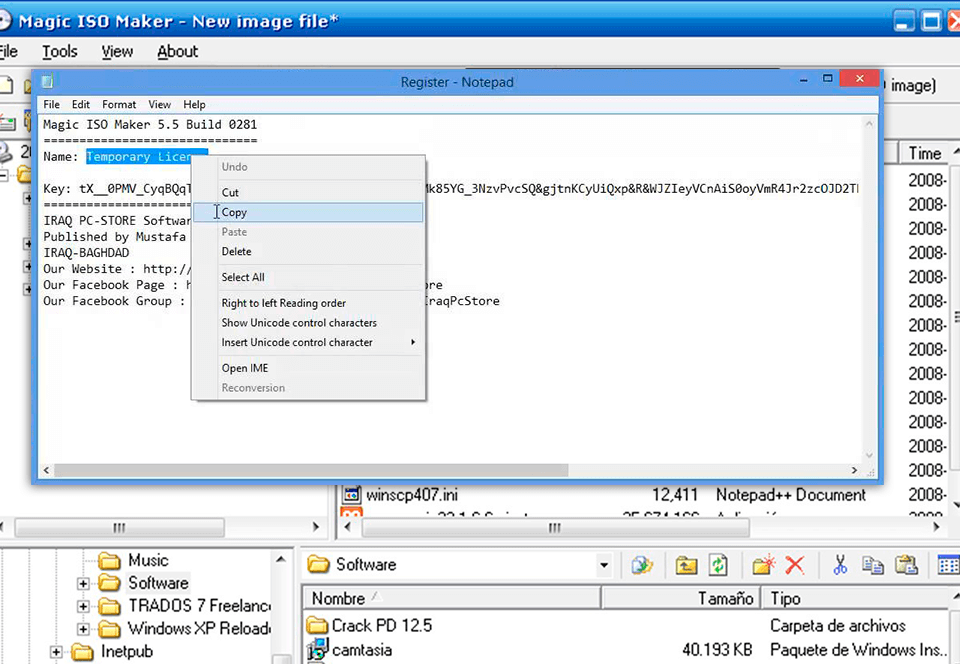Click Notepad horizontal scrollbar thumb
Image resolution: width=960 pixels, height=664 pixels.
[x=311, y=470]
